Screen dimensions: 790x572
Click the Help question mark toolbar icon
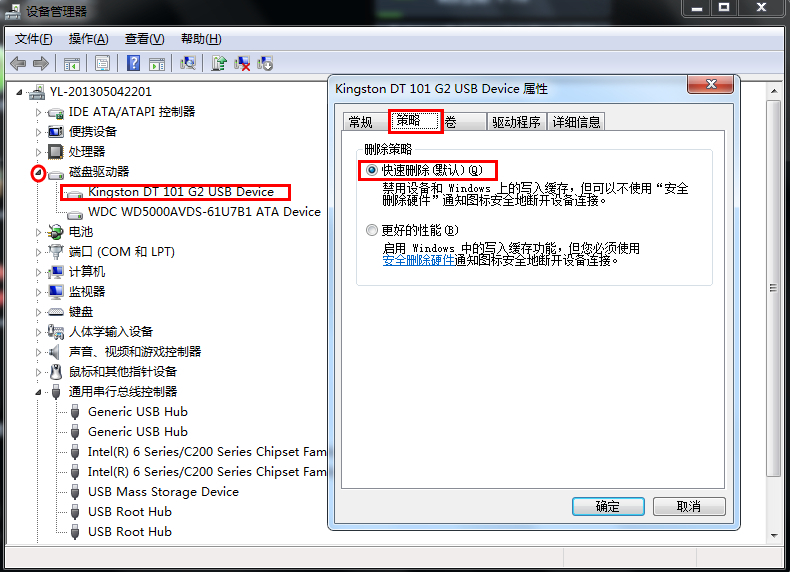pos(134,63)
